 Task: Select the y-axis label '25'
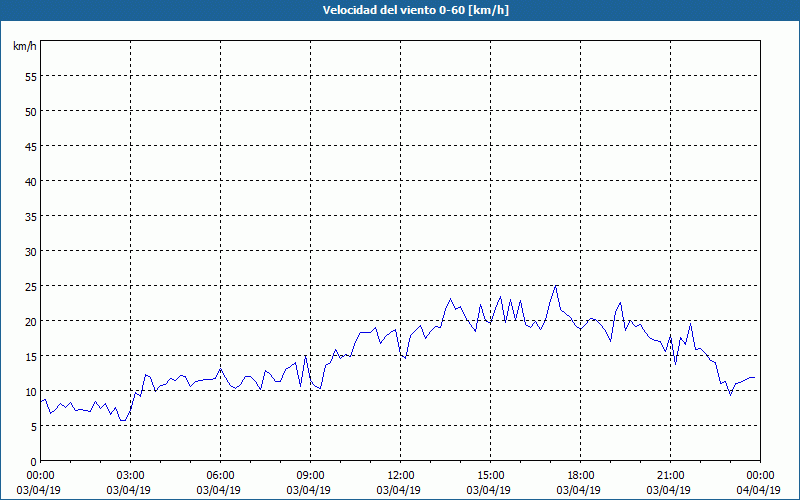(x=31, y=287)
